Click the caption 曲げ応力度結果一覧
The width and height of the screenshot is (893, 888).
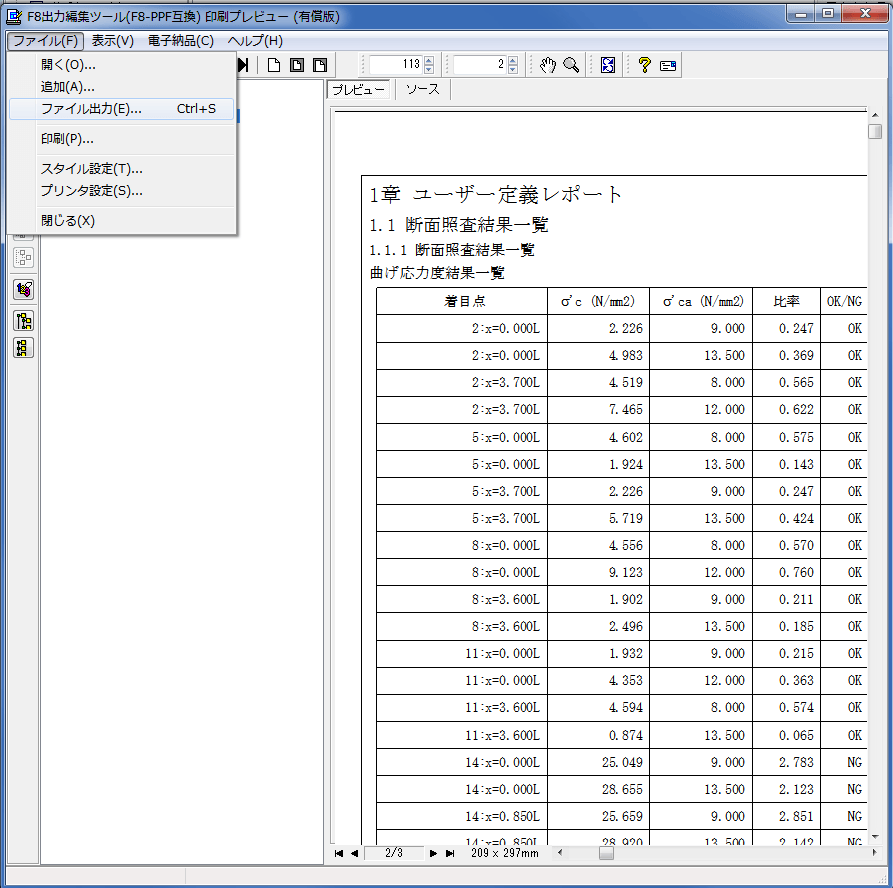437,273
